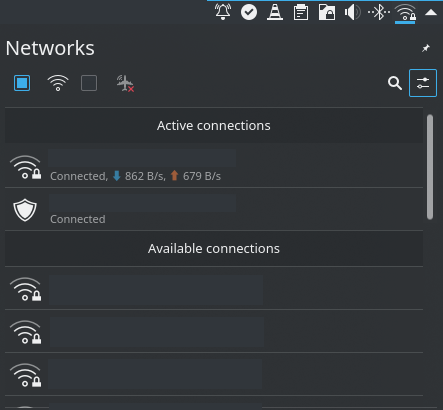Pin the Networks popup open
This screenshot has height=410, width=443.
(426, 48)
